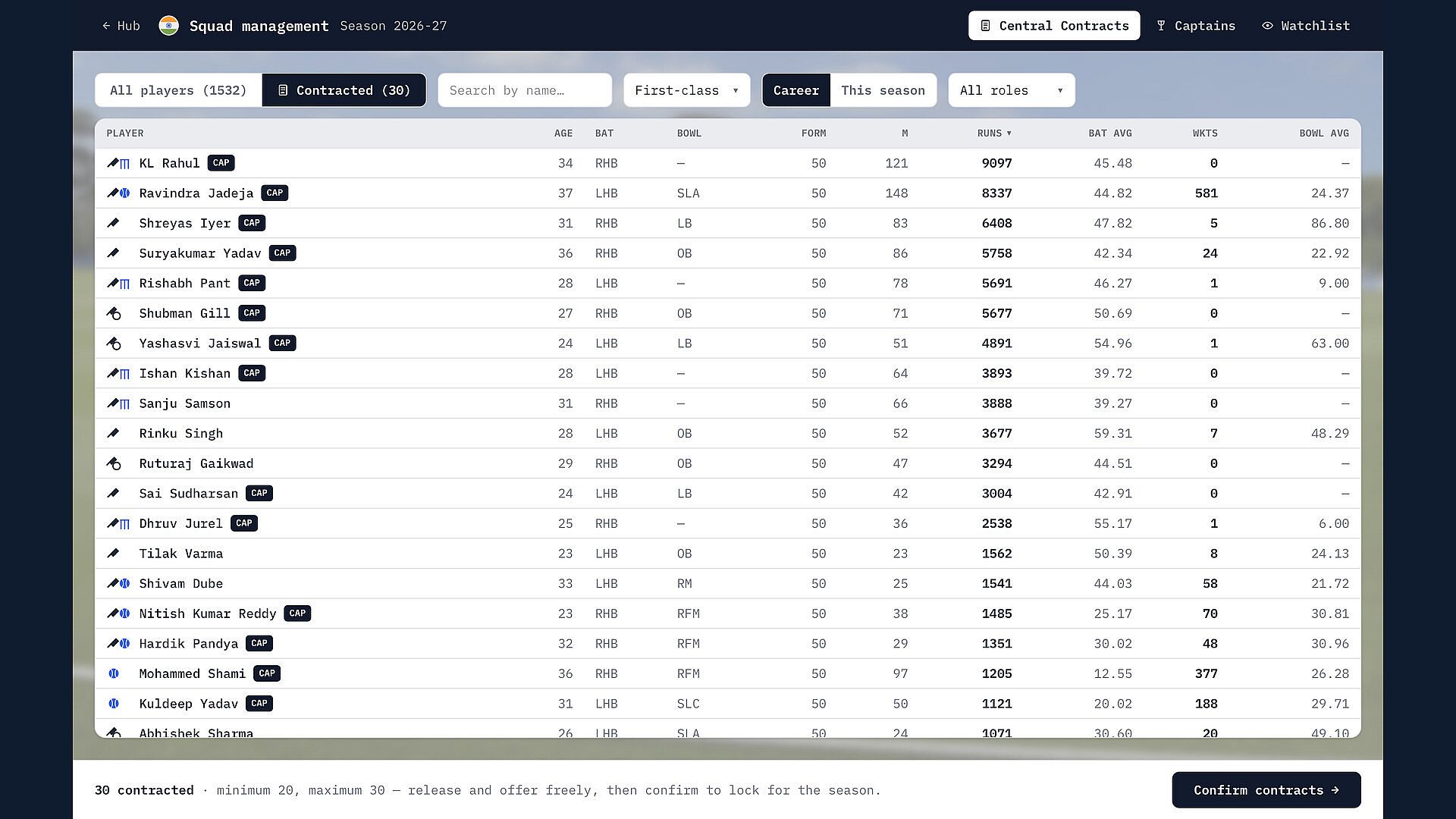This screenshot has height=819, width=1456.
Task: Sort table by FORM column
Action: click(x=814, y=133)
